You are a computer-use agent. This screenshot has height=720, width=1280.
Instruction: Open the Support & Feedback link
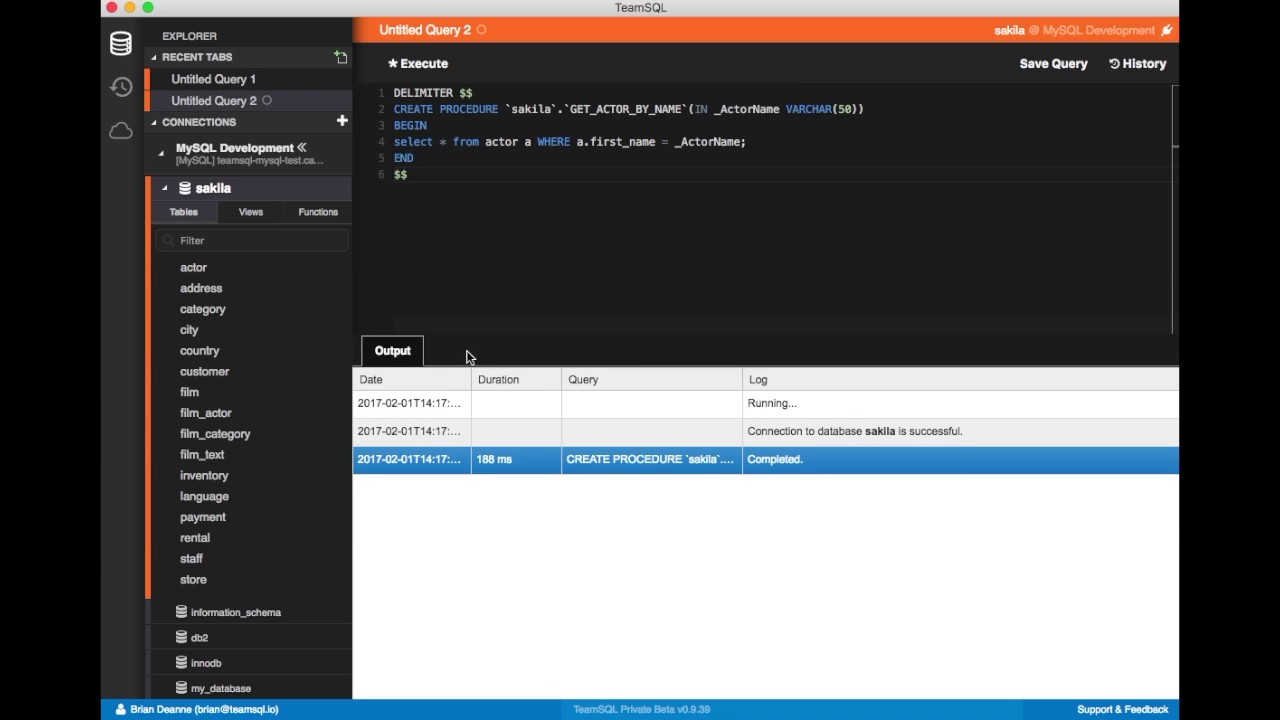click(1122, 709)
